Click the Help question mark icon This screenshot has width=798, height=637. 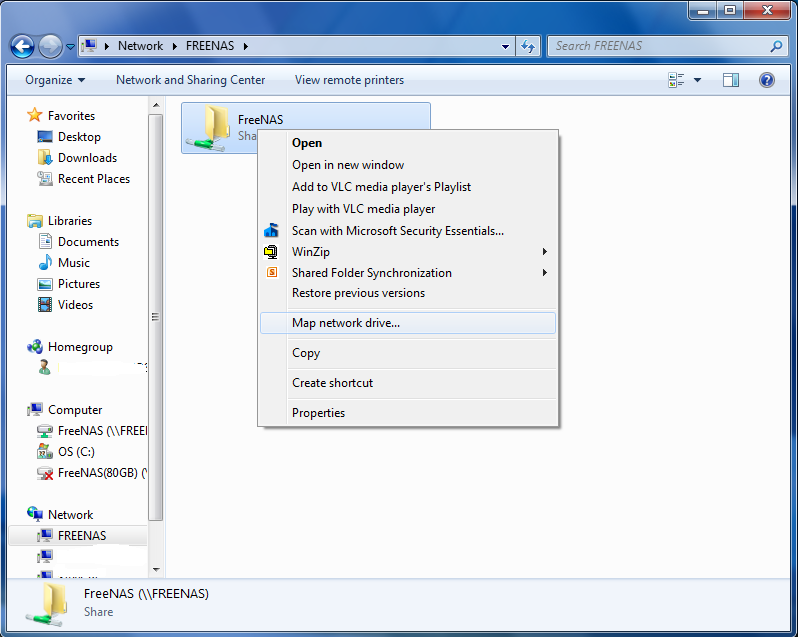(766, 80)
